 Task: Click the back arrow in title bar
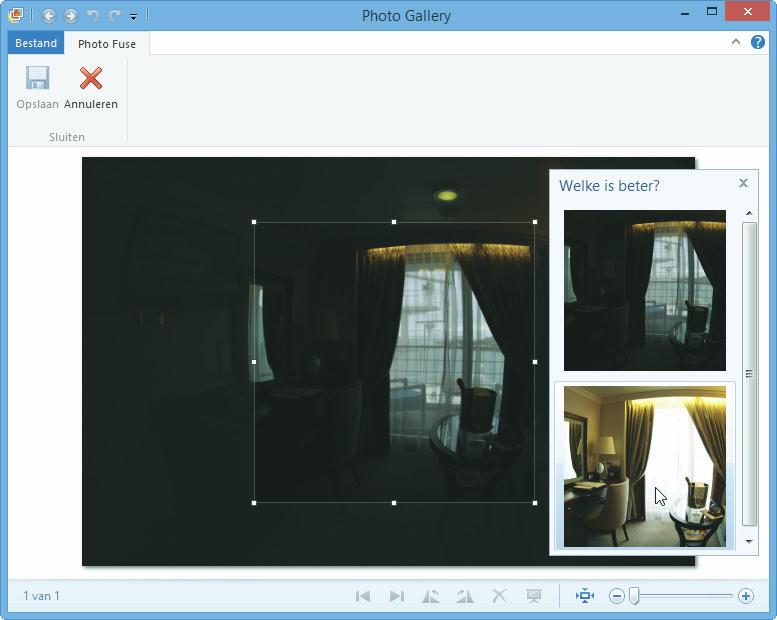[x=49, y=16]
